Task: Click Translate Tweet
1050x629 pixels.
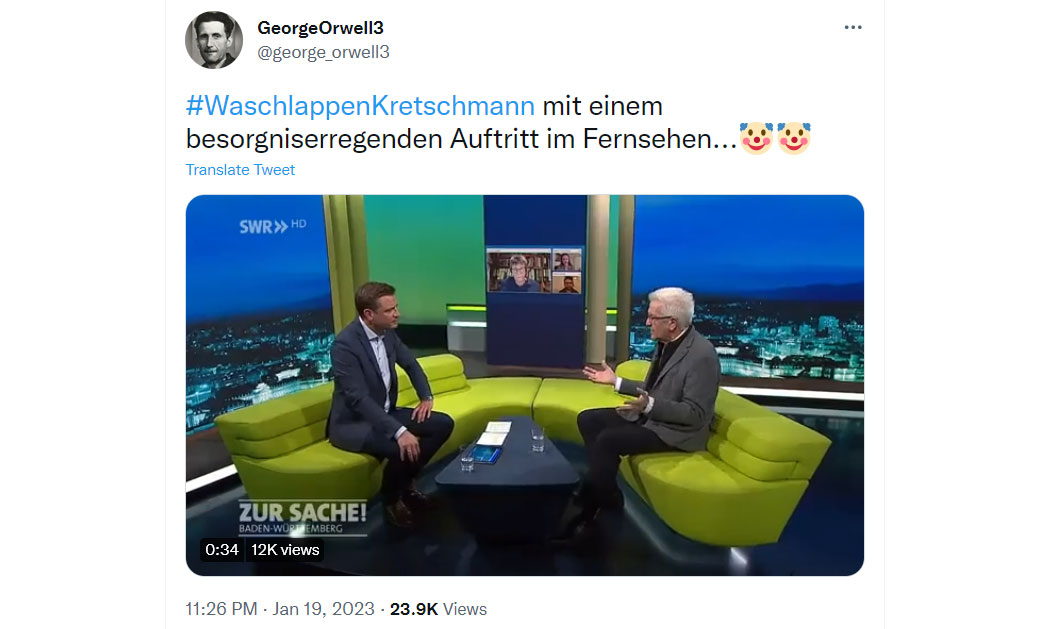Action: pos(240,170)
